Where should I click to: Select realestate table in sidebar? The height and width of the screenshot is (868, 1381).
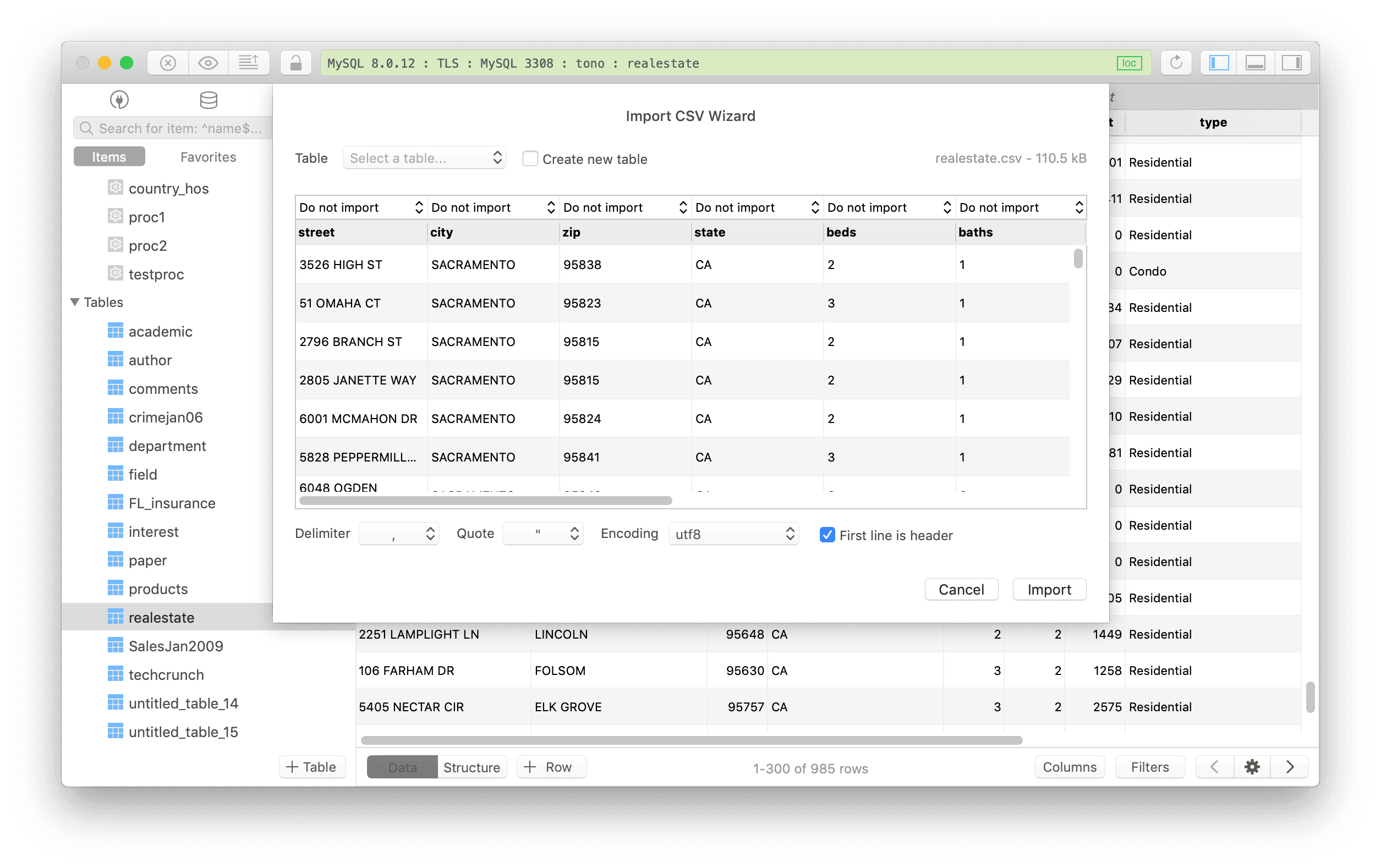point(167,617)
